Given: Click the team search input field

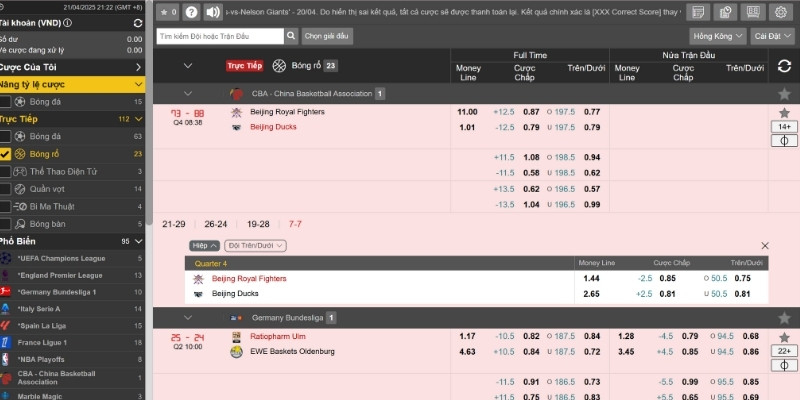Looking at the screenshot, I should [x=220, y=36].
